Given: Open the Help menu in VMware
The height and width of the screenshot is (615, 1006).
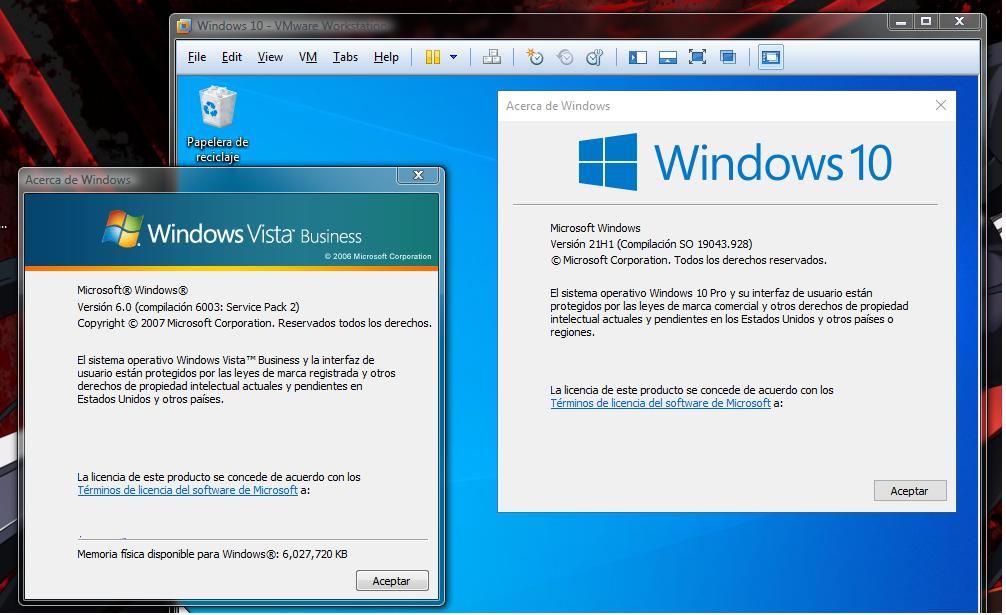Looking at the screenshot, I should tap(386, 57).
